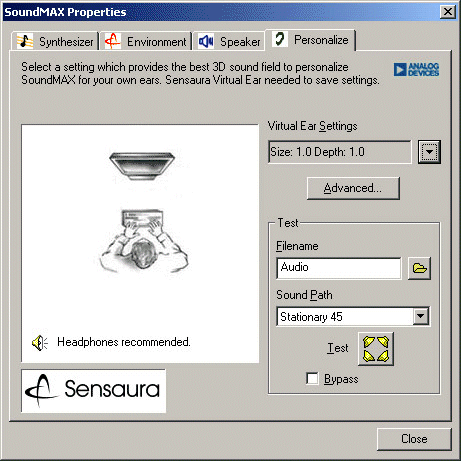This screenshot has width=461, height=461.
Task: Select the Stationary 45 combo box
Action: [353, 316]
